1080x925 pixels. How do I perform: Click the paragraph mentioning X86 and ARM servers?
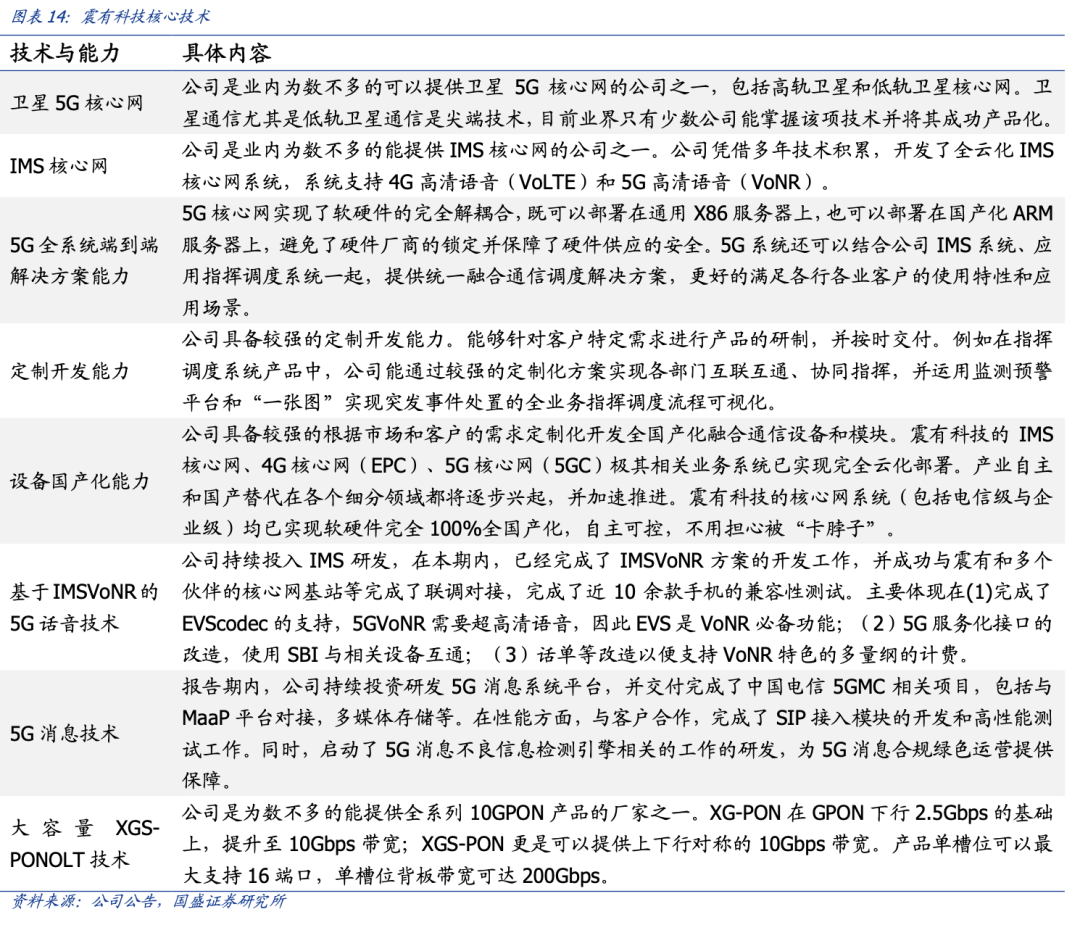[x=616, y=259]
